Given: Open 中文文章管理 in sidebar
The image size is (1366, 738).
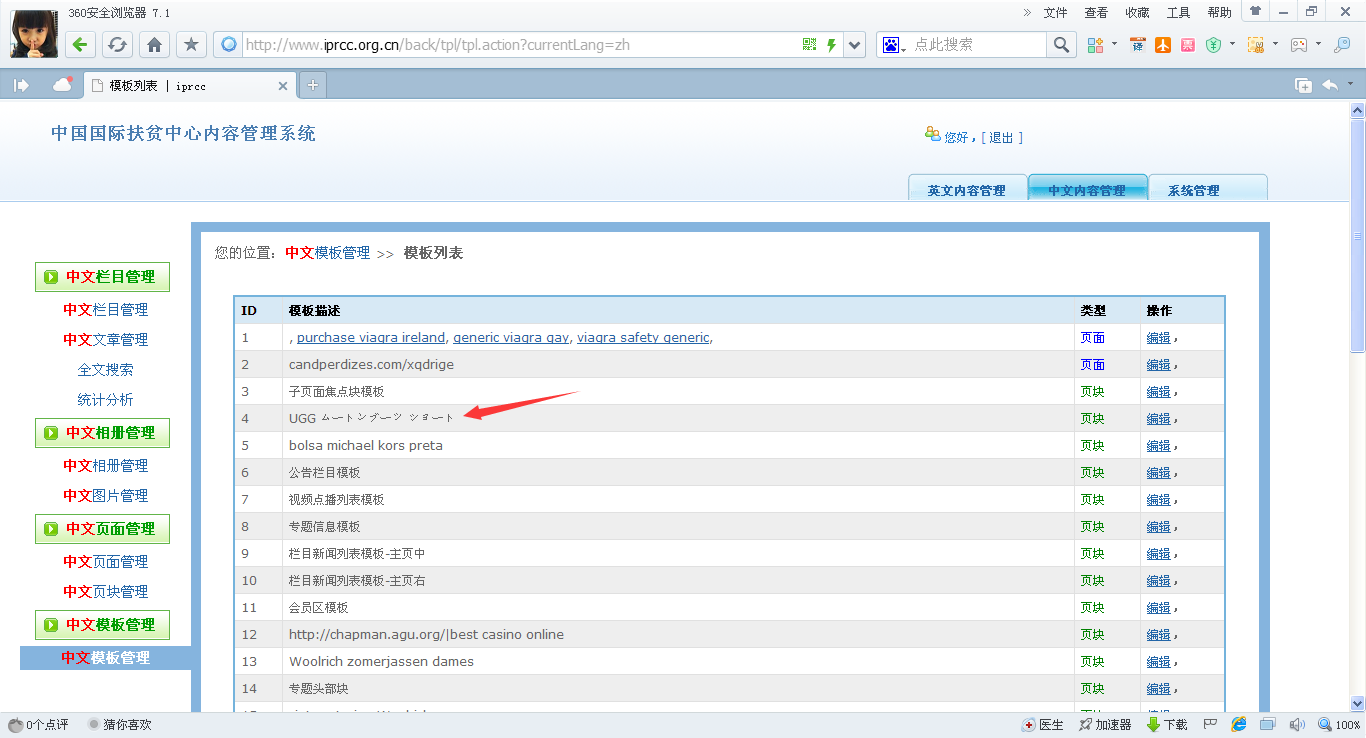Looking at the screenshot, I should (105, 340).
